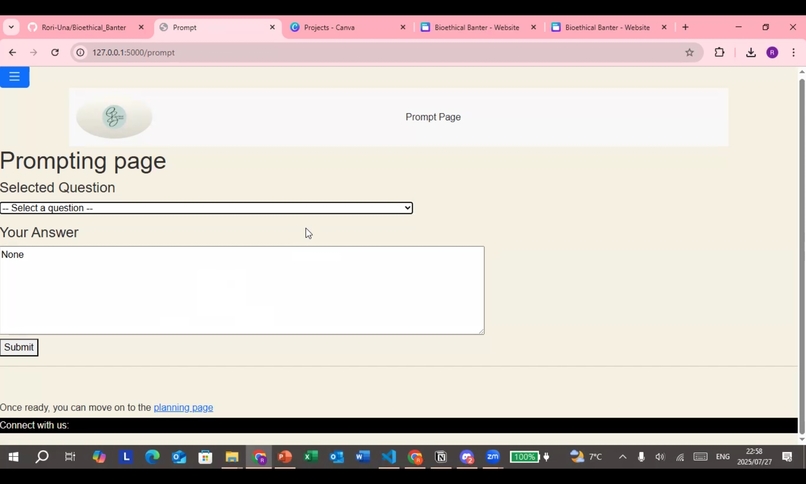Screen dimensions: 806x484
Task: Switch to the Rori-Una/Bioethical_Banter GitHub tab
Action: click(x=83, y=27)
